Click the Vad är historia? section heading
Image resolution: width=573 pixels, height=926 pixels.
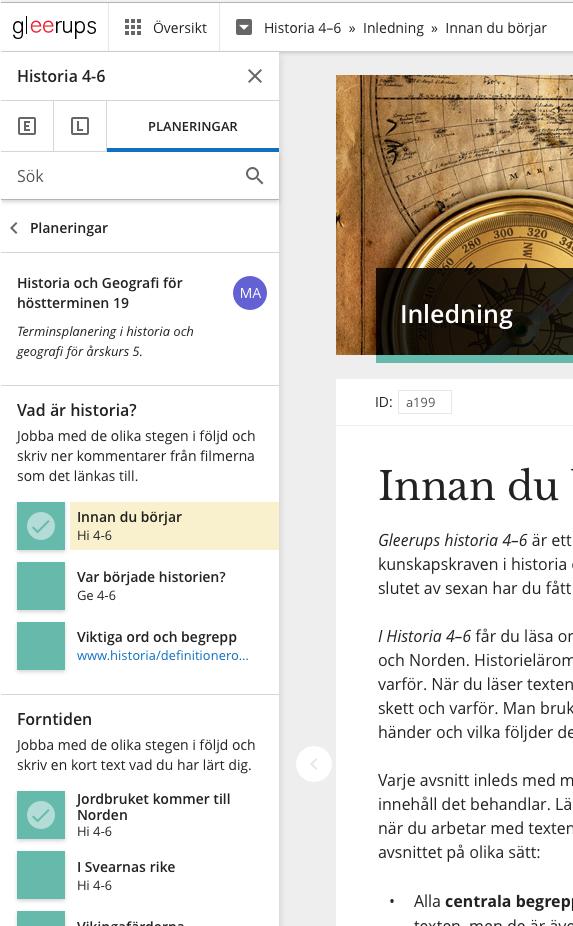[77, 410]
